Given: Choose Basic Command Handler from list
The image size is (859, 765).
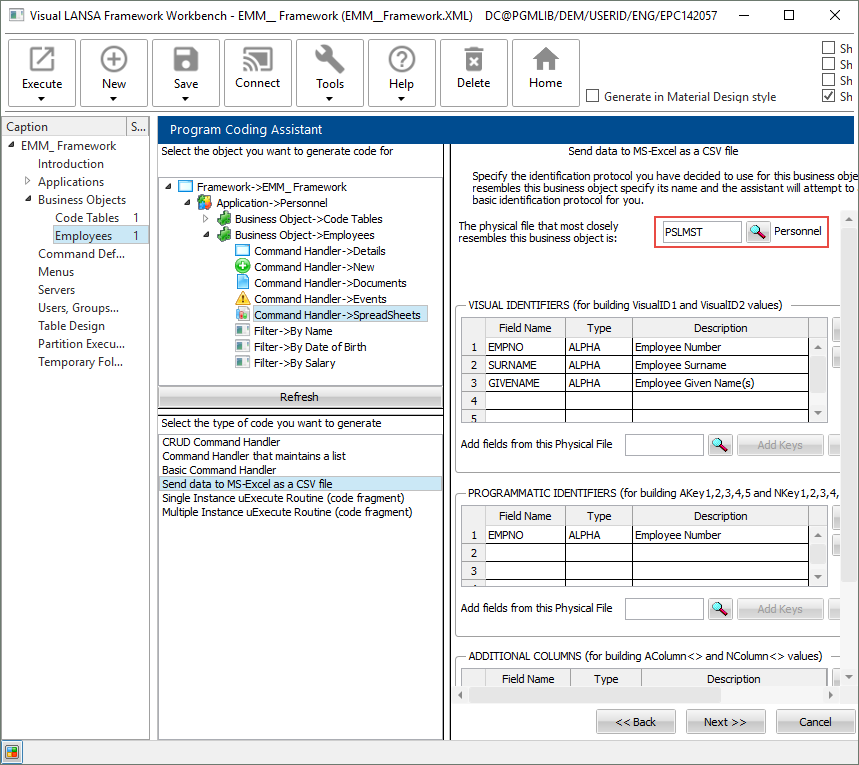Looking at the screenshot, I should tap(219, 470).
